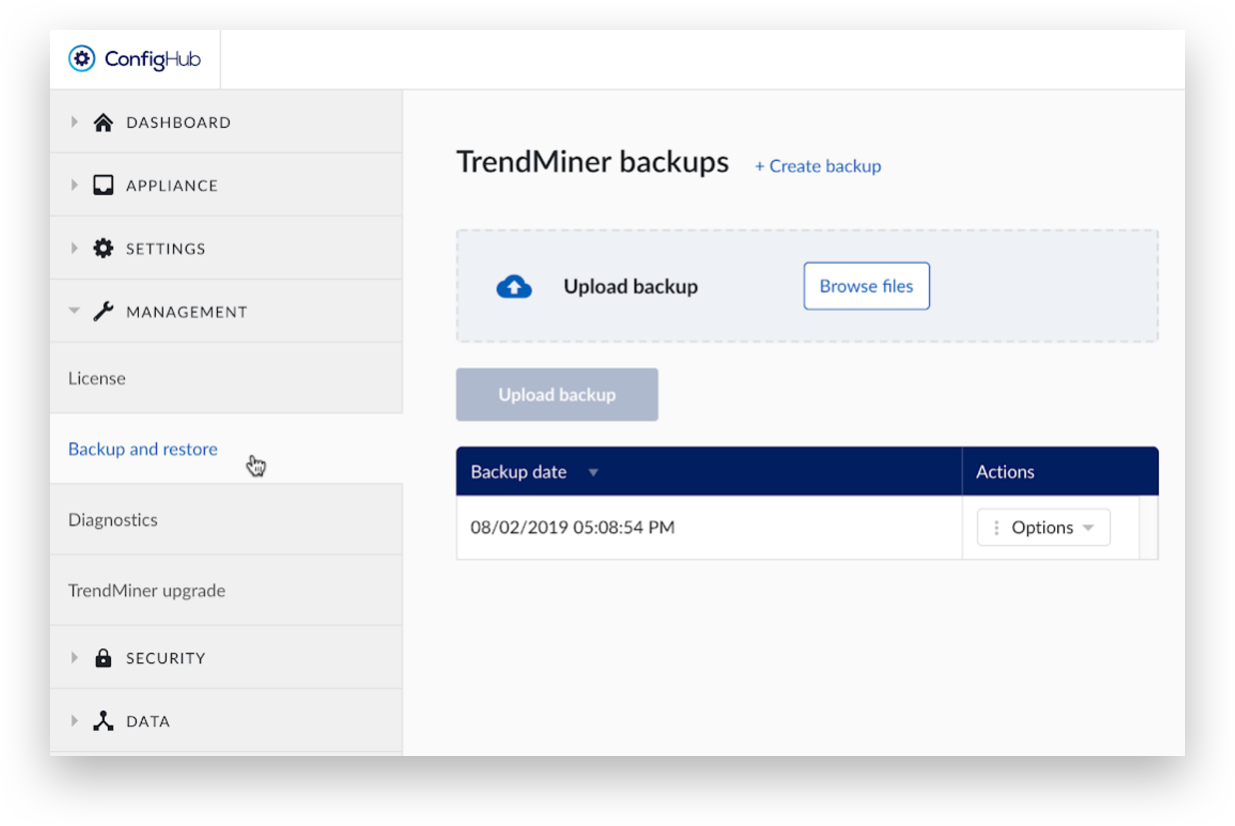Screen dimensions: 1235x826
Task: Click the ConfigHub logo text
Action: [153, 59]
